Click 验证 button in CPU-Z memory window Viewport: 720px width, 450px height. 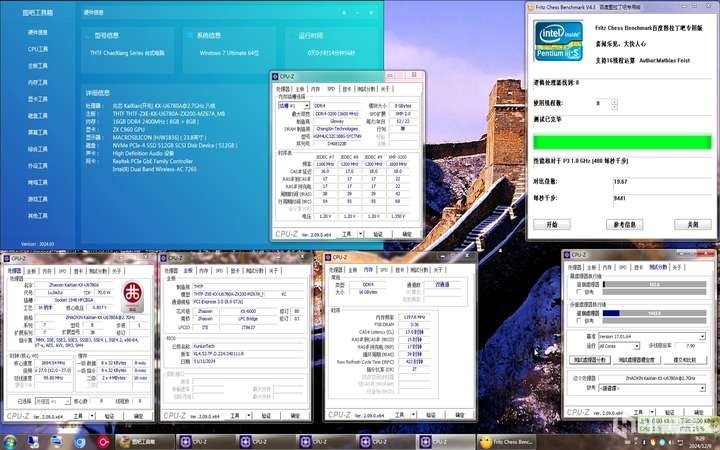tap(431, 415)
